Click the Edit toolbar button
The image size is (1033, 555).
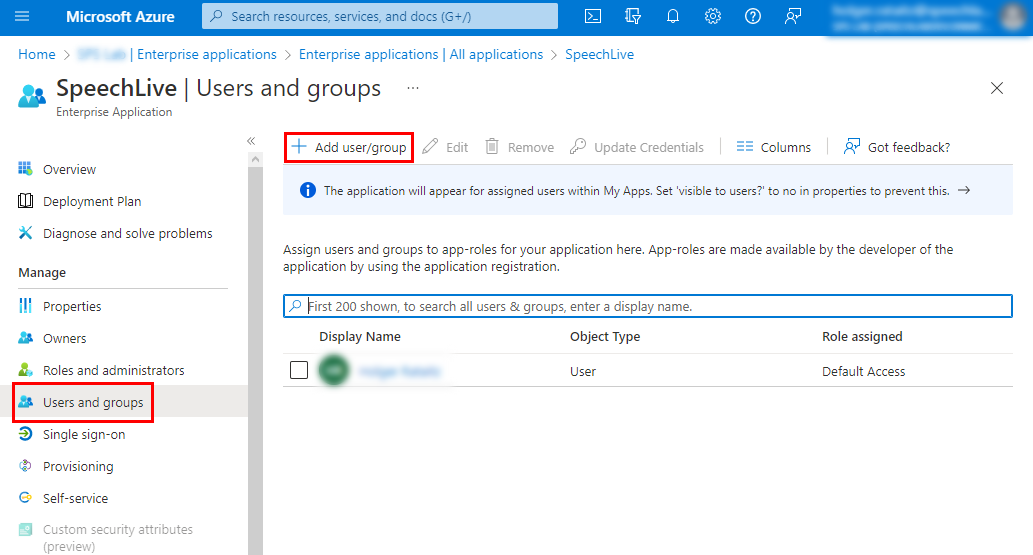[x=445, y=147]
